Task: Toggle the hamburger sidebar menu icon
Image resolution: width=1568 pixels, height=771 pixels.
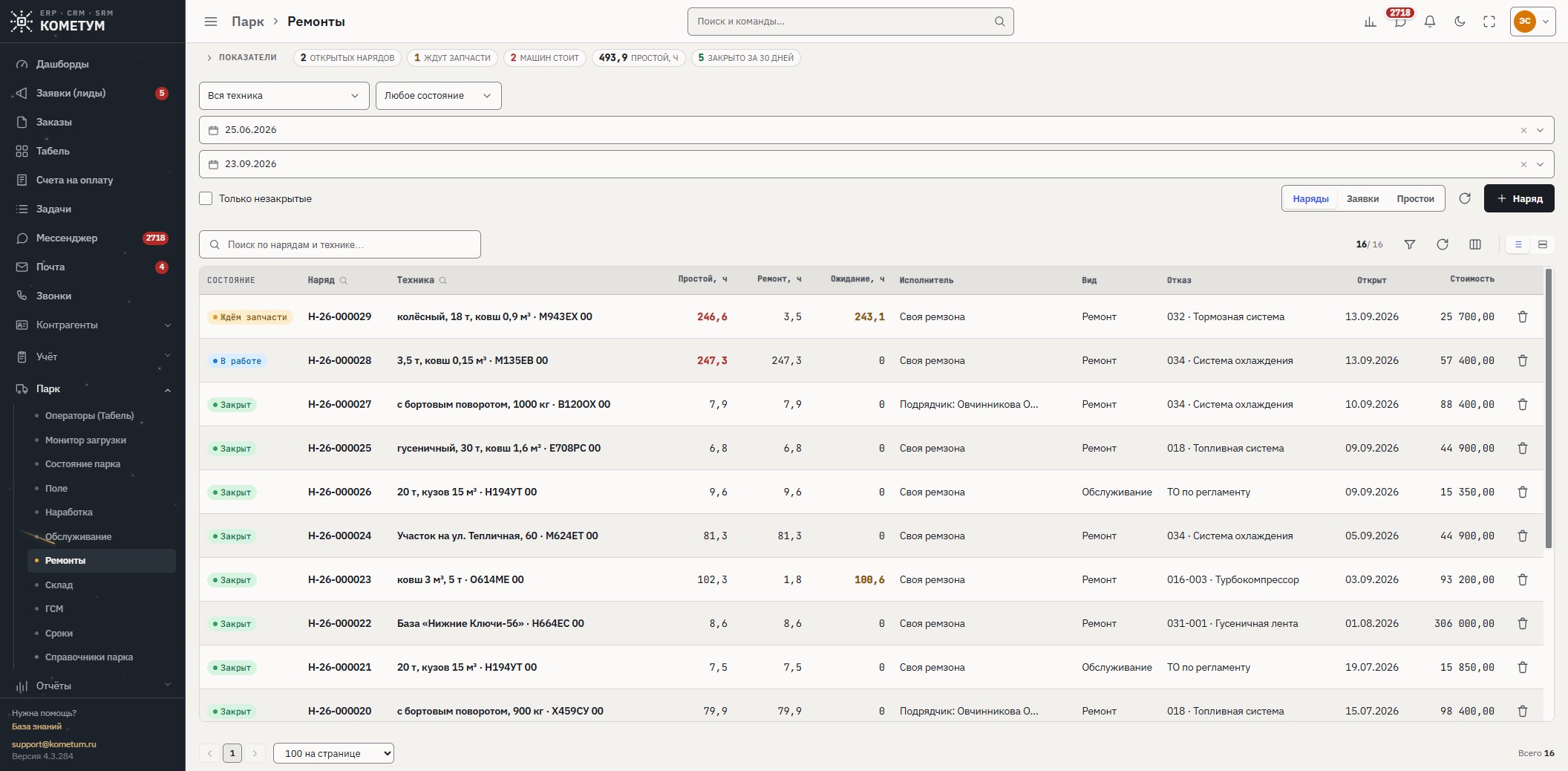Action: pyautogui.click(x=211, y=22)
